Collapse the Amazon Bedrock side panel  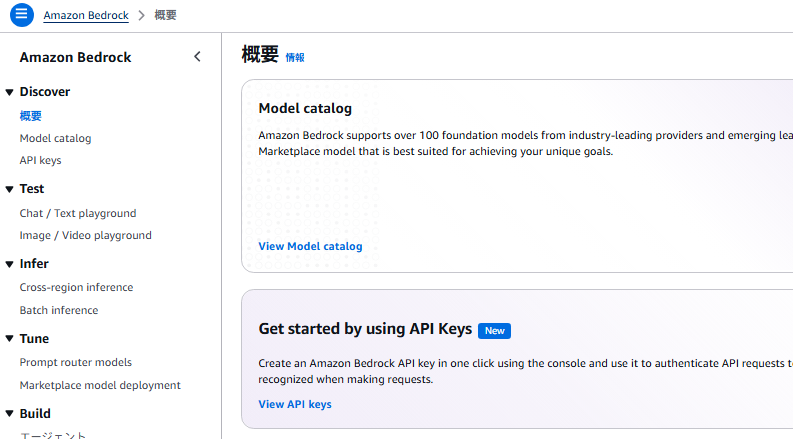[x=197, y=57]
